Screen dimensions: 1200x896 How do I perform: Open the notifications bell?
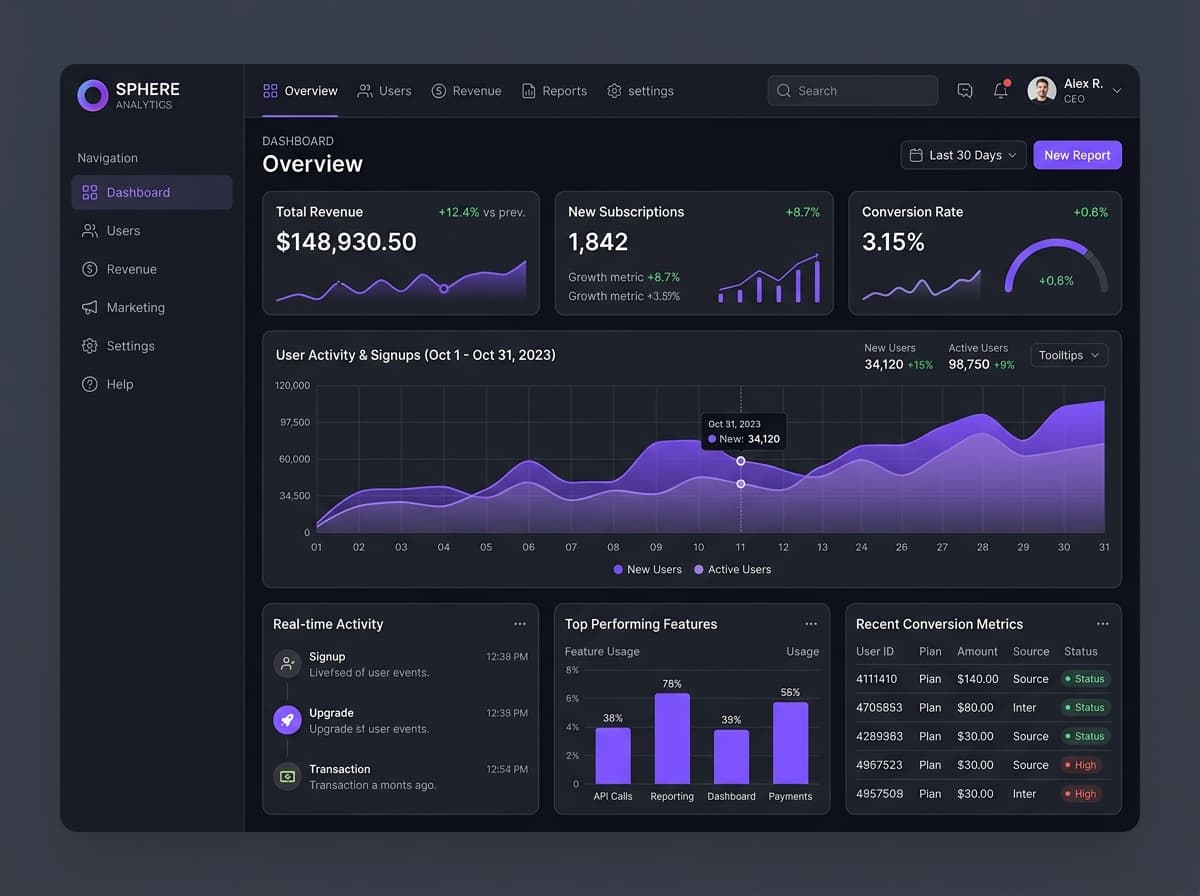click(x=1001, y=91)
